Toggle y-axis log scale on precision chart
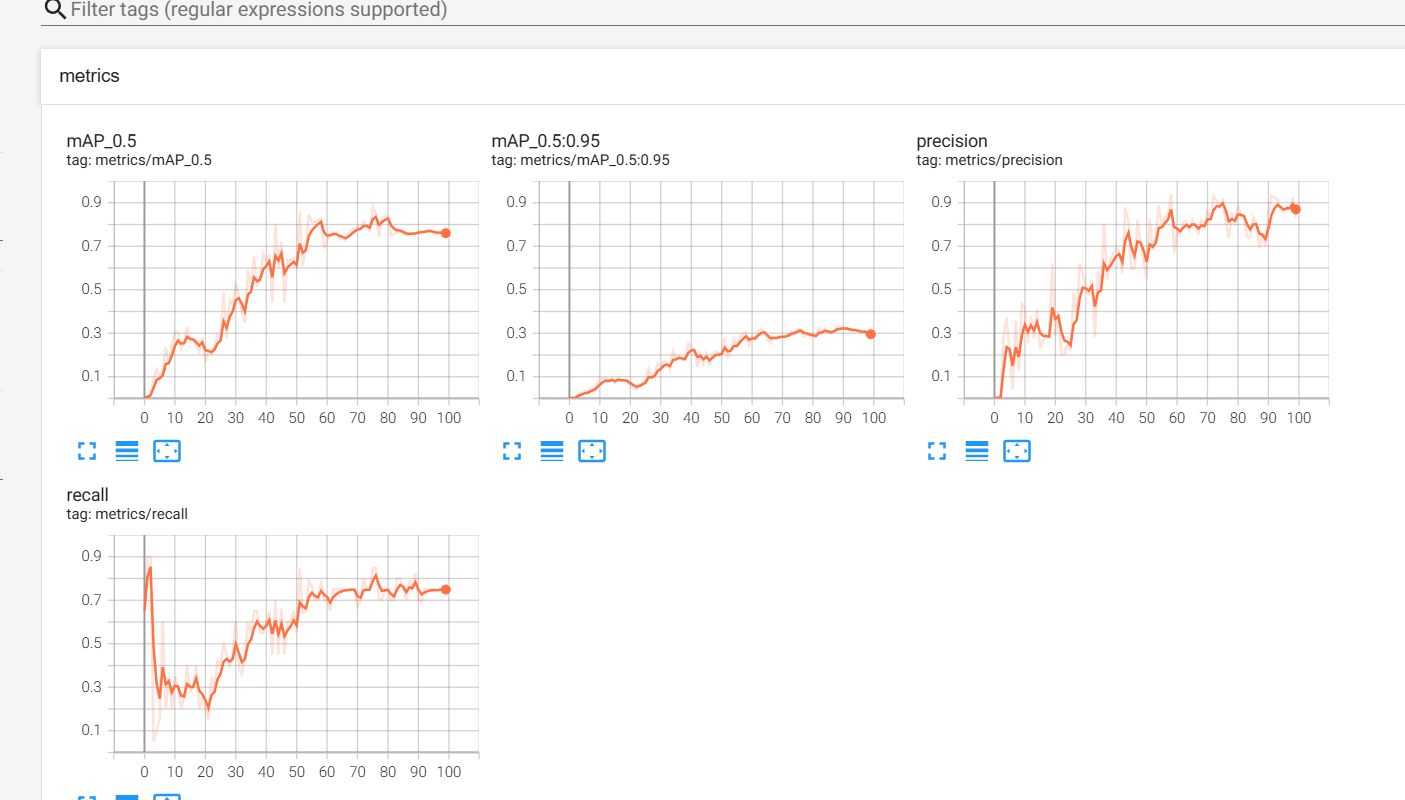This screenshot has height=800, width=1405. 977,451
